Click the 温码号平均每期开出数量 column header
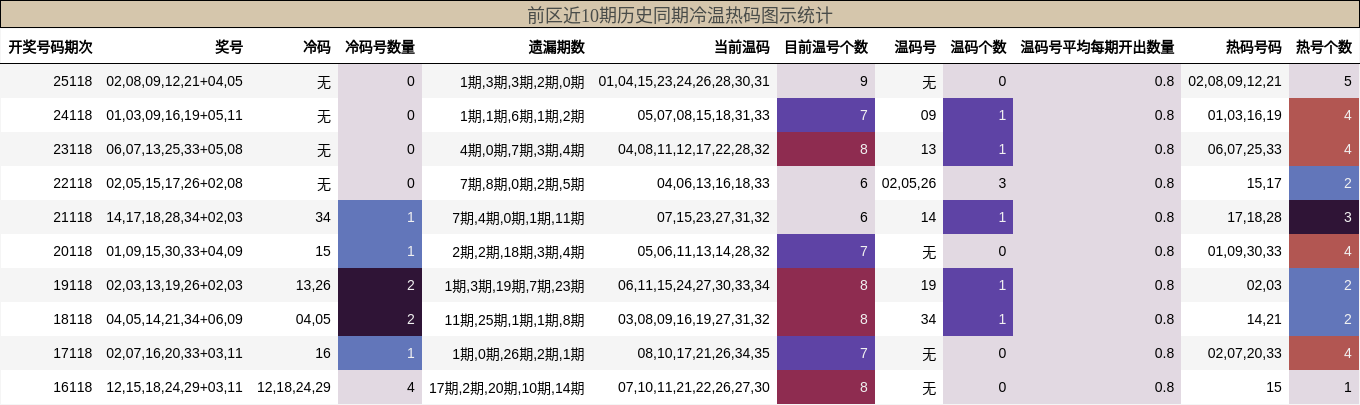 click(1097, 47)
